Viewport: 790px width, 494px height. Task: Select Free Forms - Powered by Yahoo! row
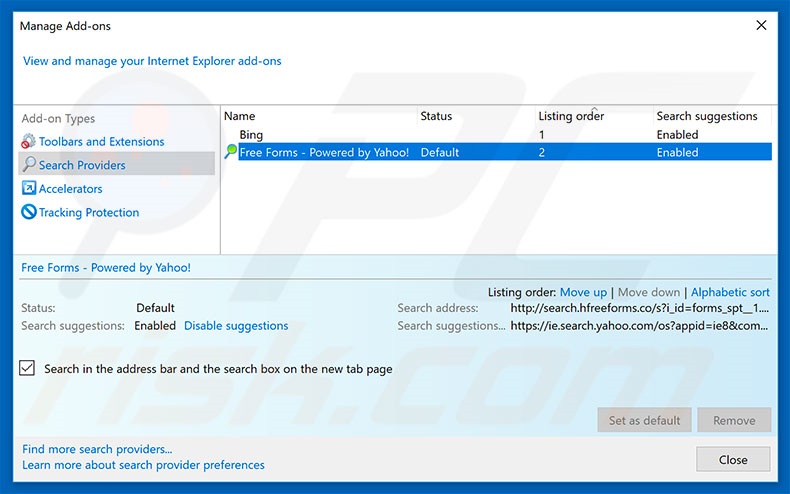(497, 152)
